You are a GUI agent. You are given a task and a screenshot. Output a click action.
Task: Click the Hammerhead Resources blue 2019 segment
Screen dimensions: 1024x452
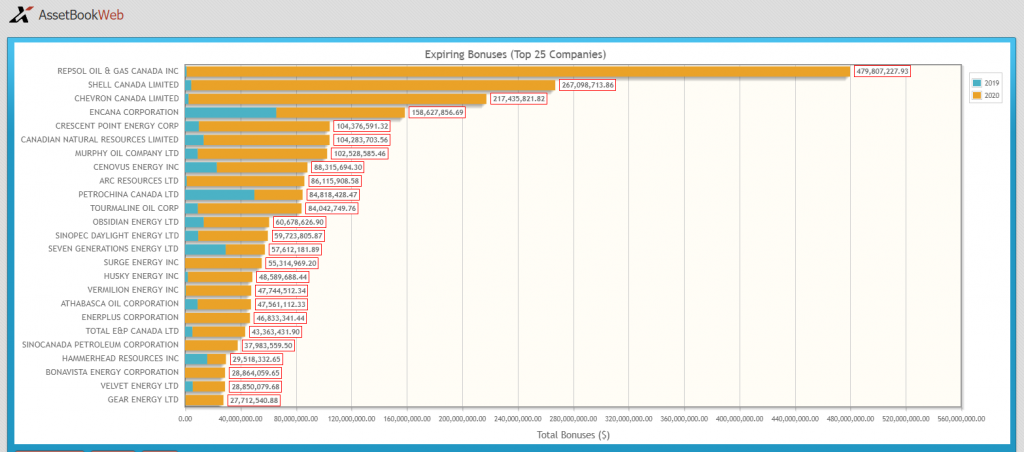(x=197, y=359)
